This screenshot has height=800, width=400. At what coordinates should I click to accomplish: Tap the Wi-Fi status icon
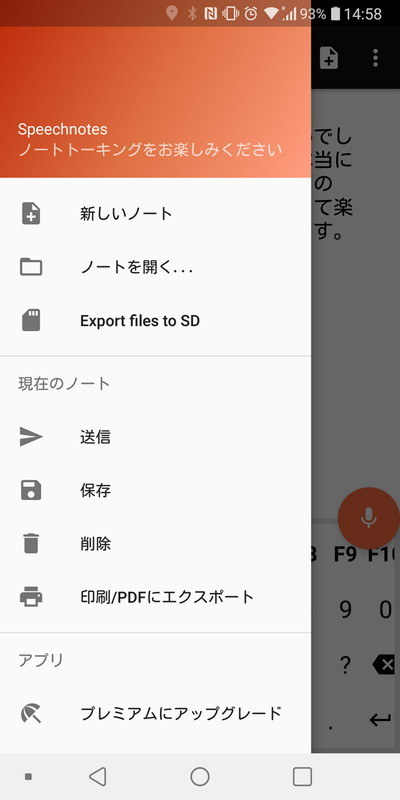pyautogui.click(x=271, y=14)
